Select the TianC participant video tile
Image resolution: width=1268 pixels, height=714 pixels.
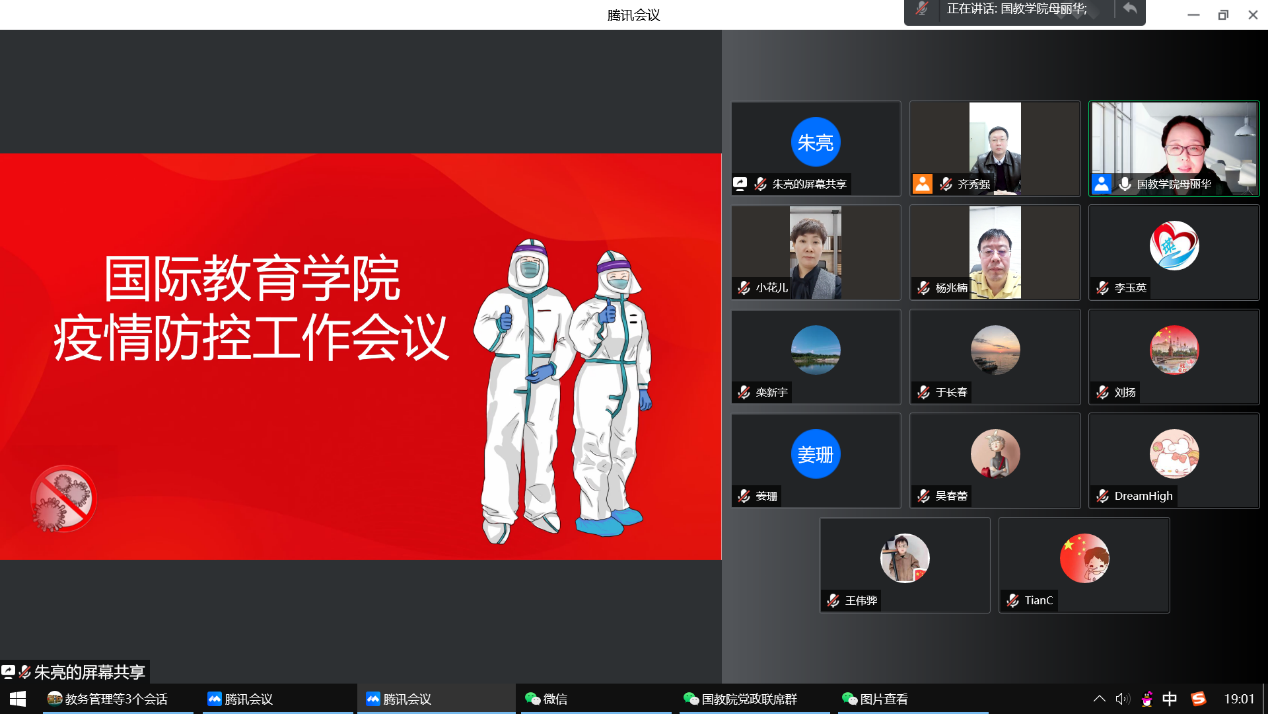coord(1083,564)
